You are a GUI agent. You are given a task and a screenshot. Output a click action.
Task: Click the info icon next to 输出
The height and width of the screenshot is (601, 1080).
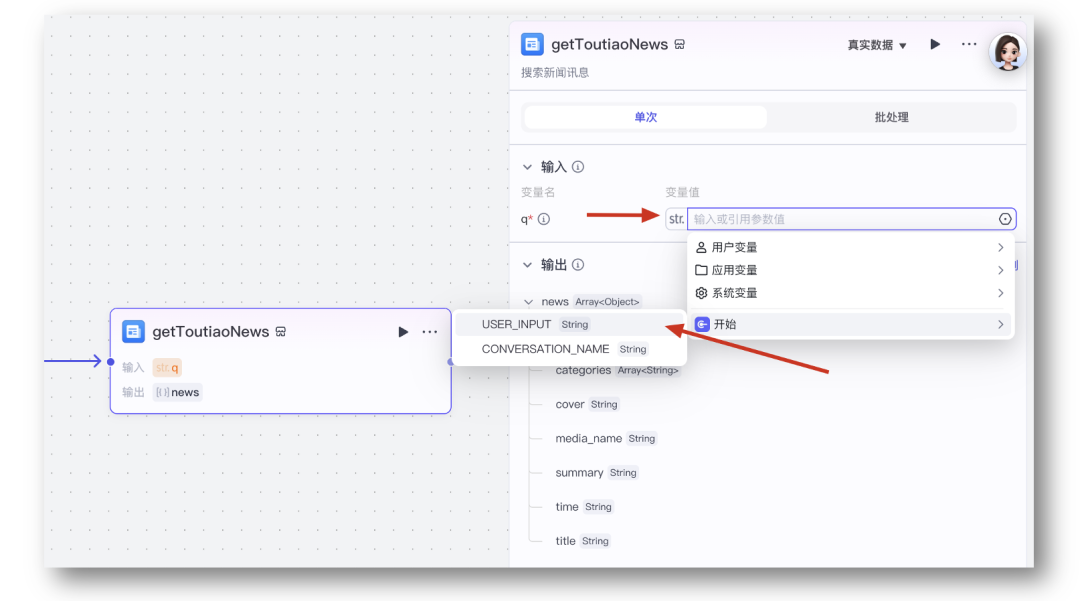[x=578, y=265]
